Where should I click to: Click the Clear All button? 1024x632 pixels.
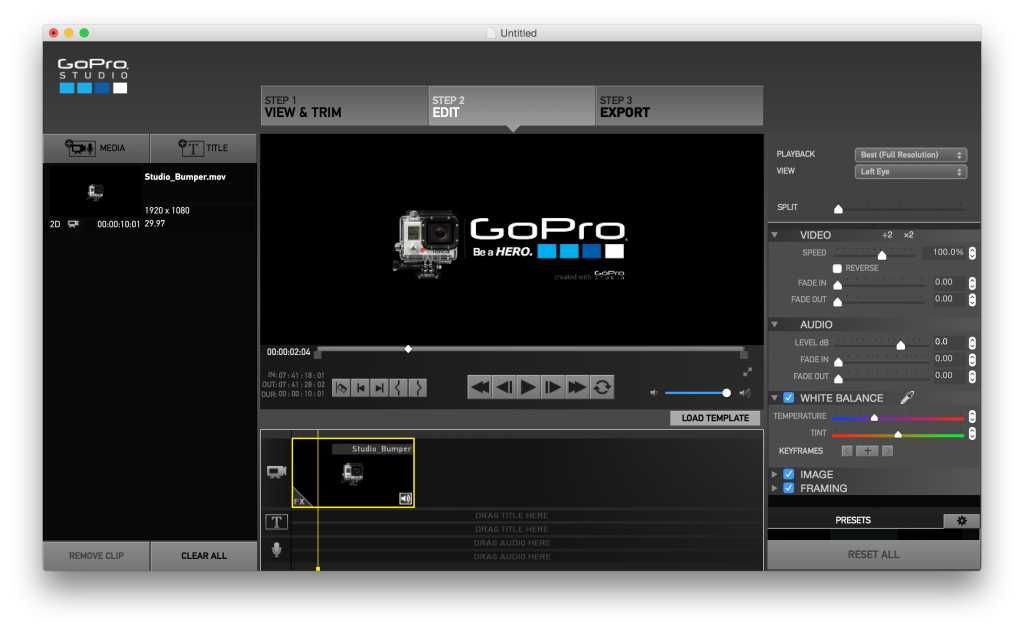coord(204,555)
